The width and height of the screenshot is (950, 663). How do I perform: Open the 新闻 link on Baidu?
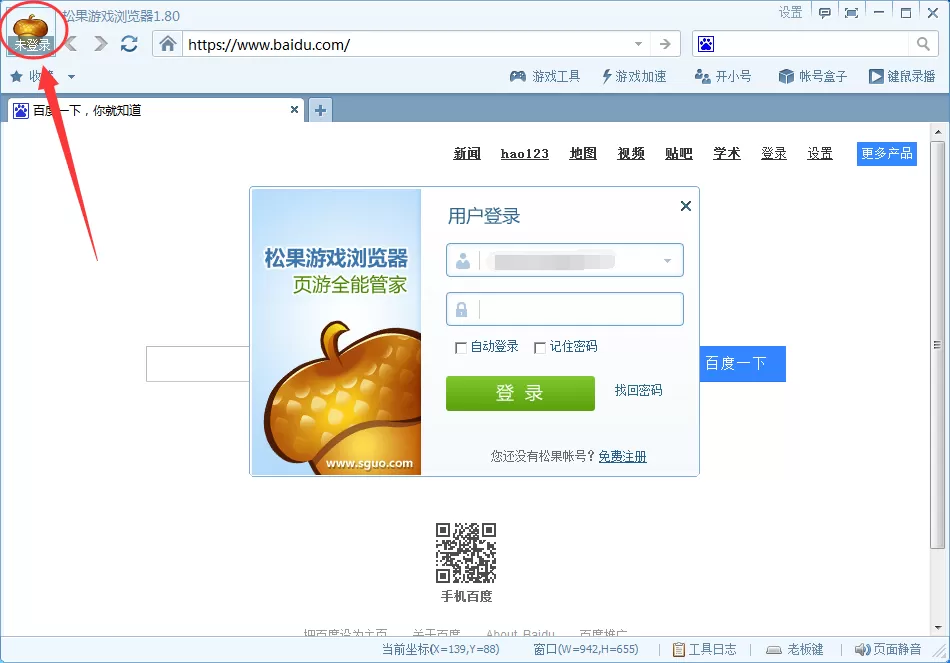(x=467, y=154)
